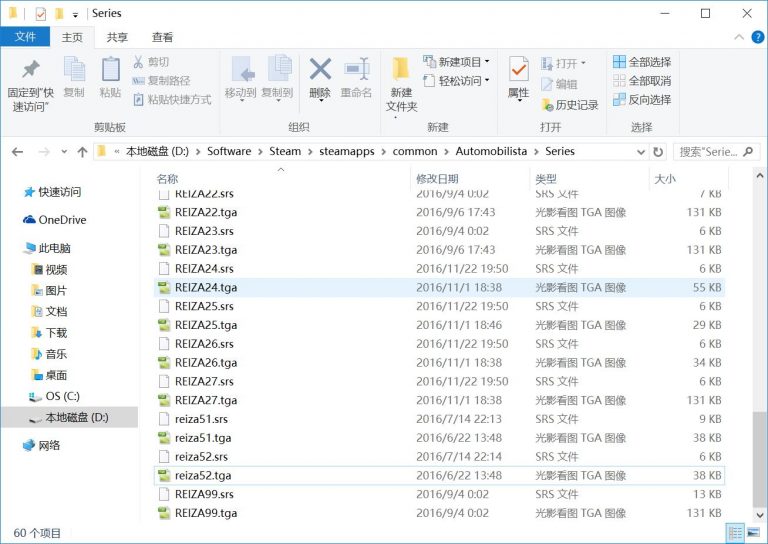The width and height of the screenshot is (768, 544).
Task: Click Invert selection (反向选择)
Action: pos(642,100)
